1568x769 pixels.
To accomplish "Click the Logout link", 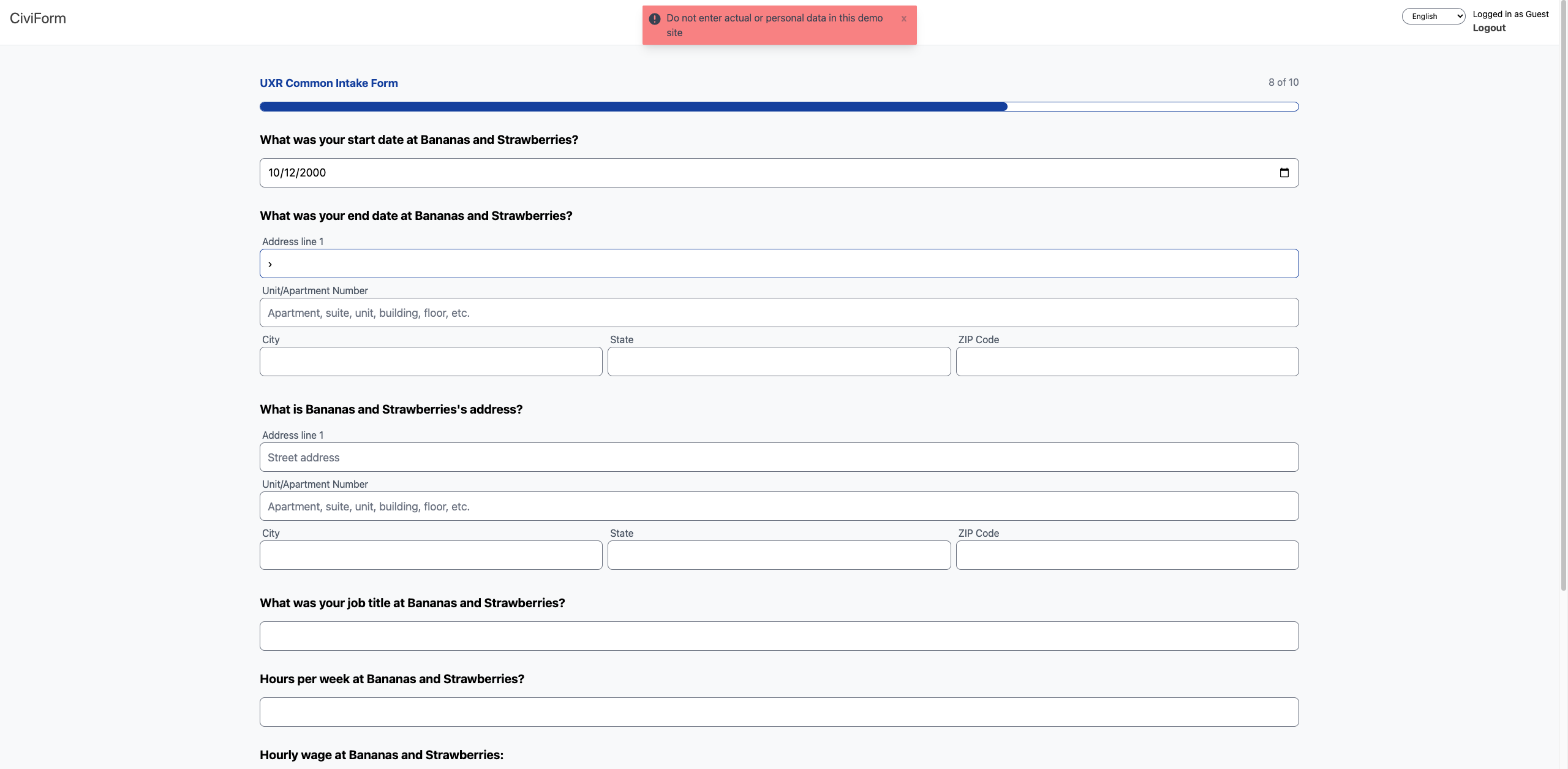I will 1488,28.
